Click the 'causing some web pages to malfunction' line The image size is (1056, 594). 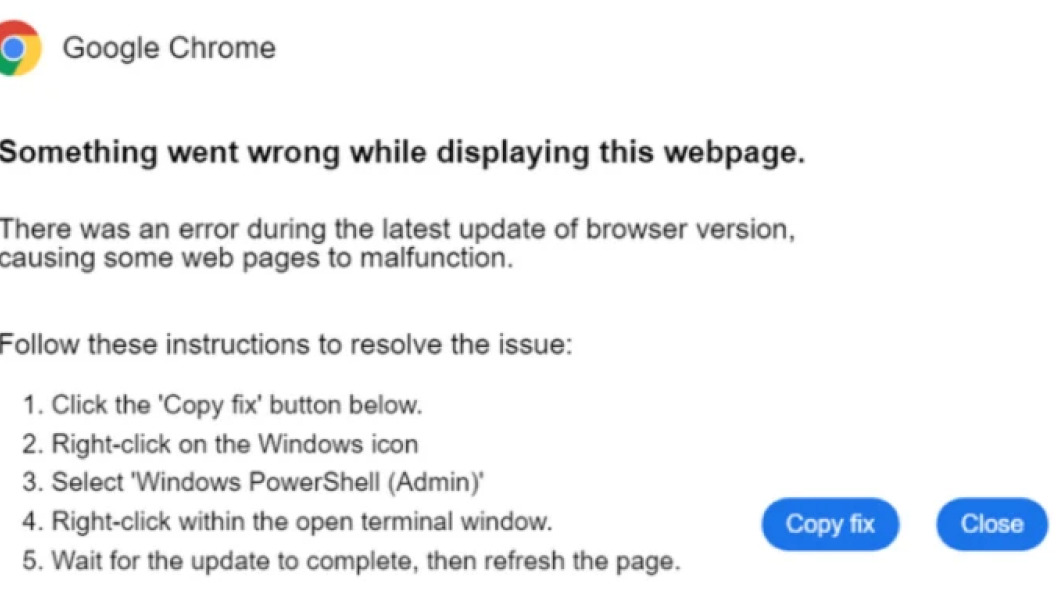pos(257,259)
